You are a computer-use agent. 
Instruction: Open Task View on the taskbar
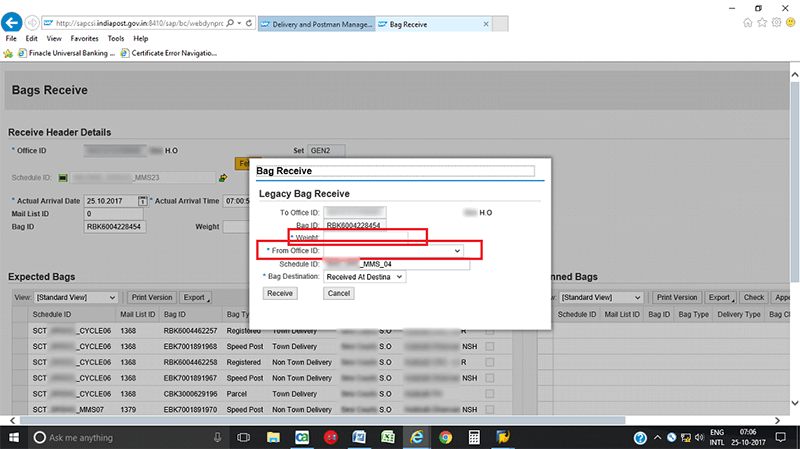pos(243,437)
